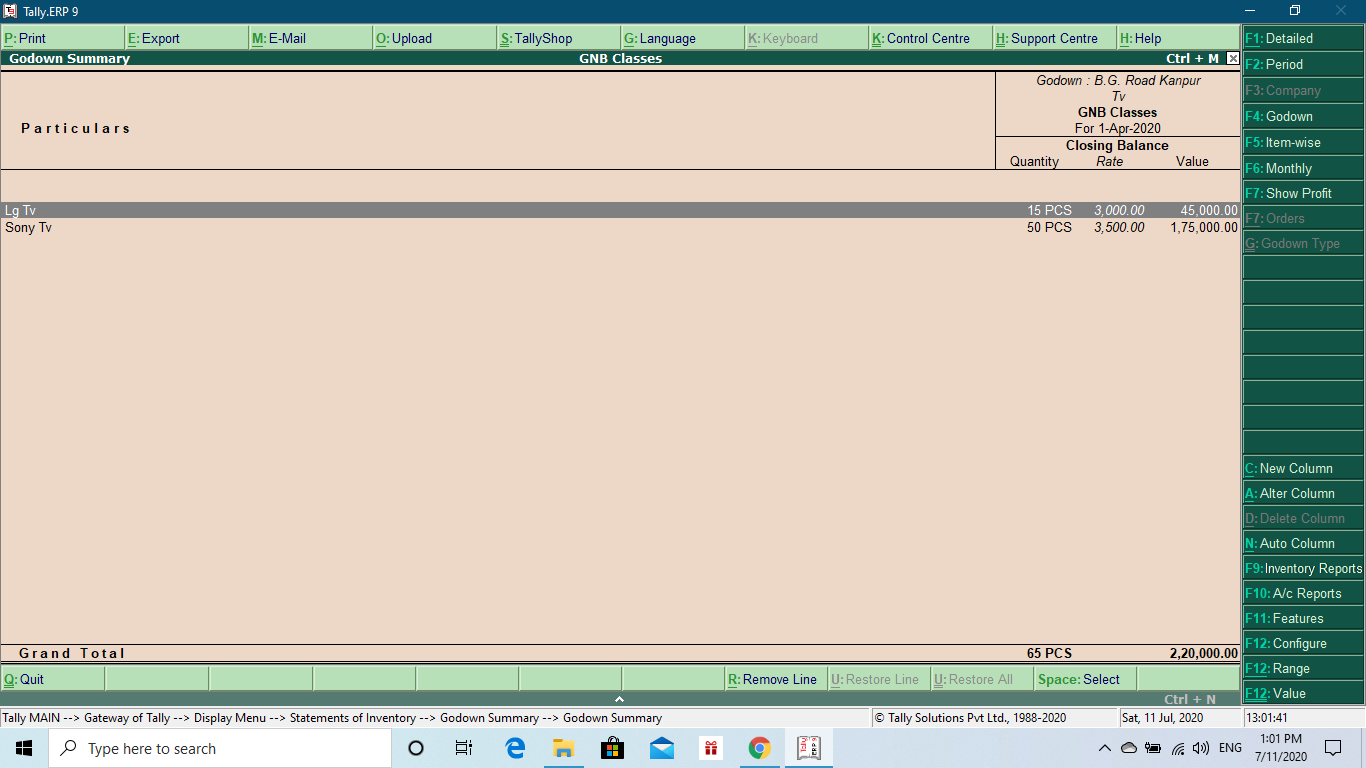Open Cortana circle icon
Viewport: 1366px width, 768px height.
(416, 748)
